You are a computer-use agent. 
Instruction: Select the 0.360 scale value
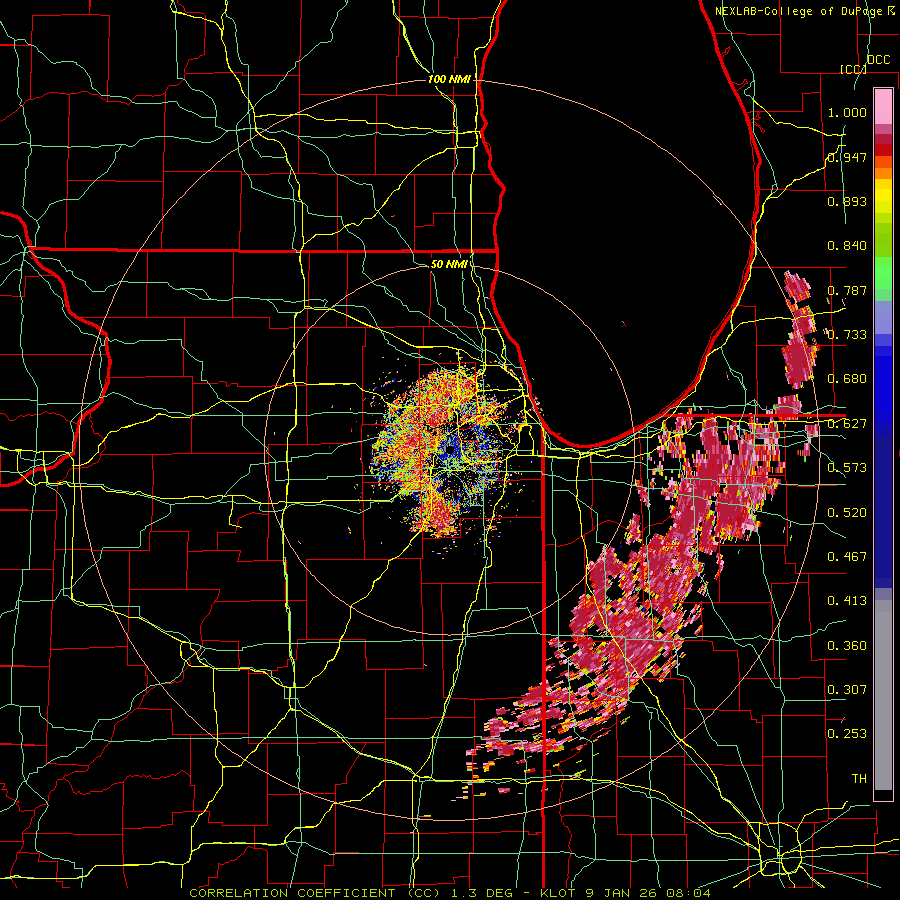[847, 646]
